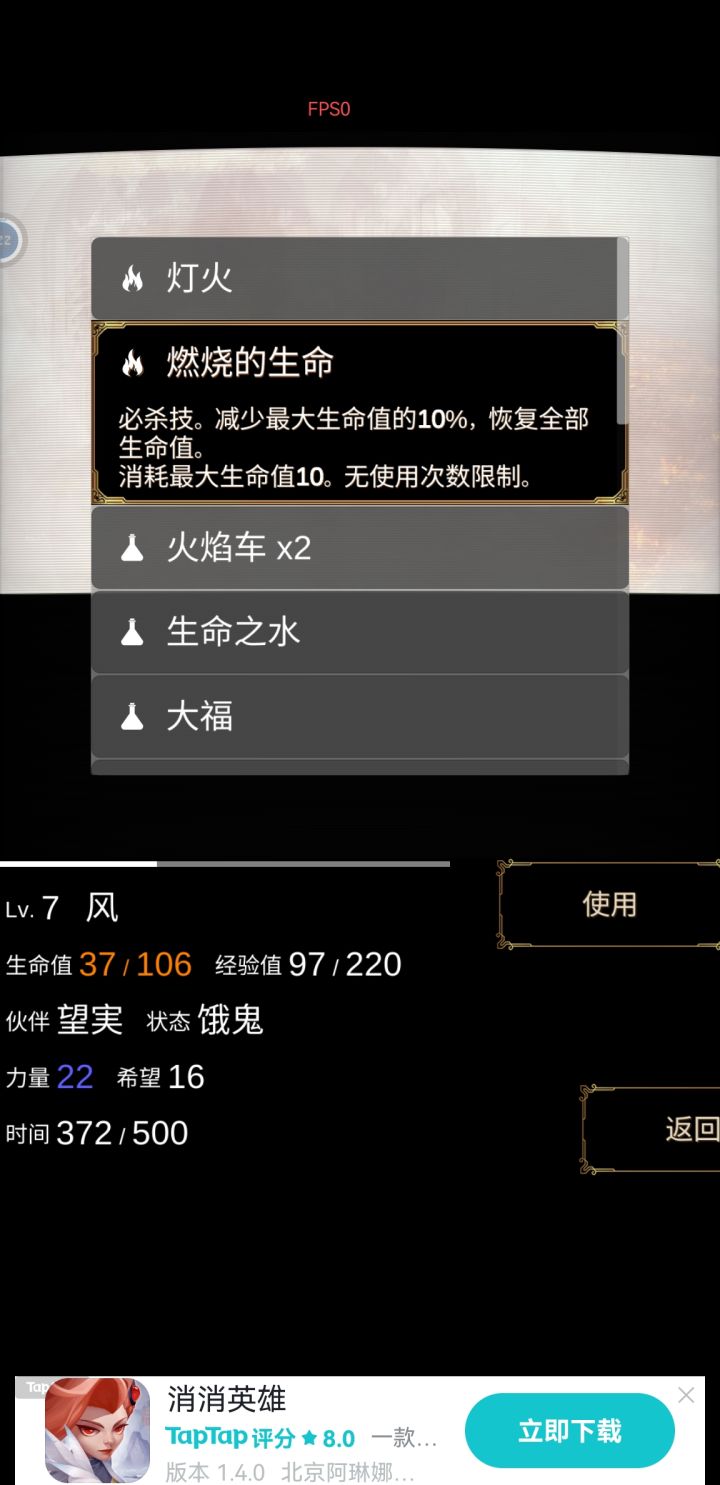Image resolution: width=720 pixels, height=1485 pixels.
Task: Pick the 大福 item in list
Action: 360,716
